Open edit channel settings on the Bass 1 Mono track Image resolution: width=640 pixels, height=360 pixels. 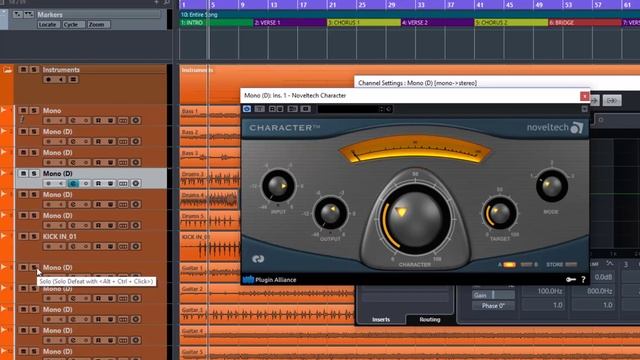click(73, 121)
